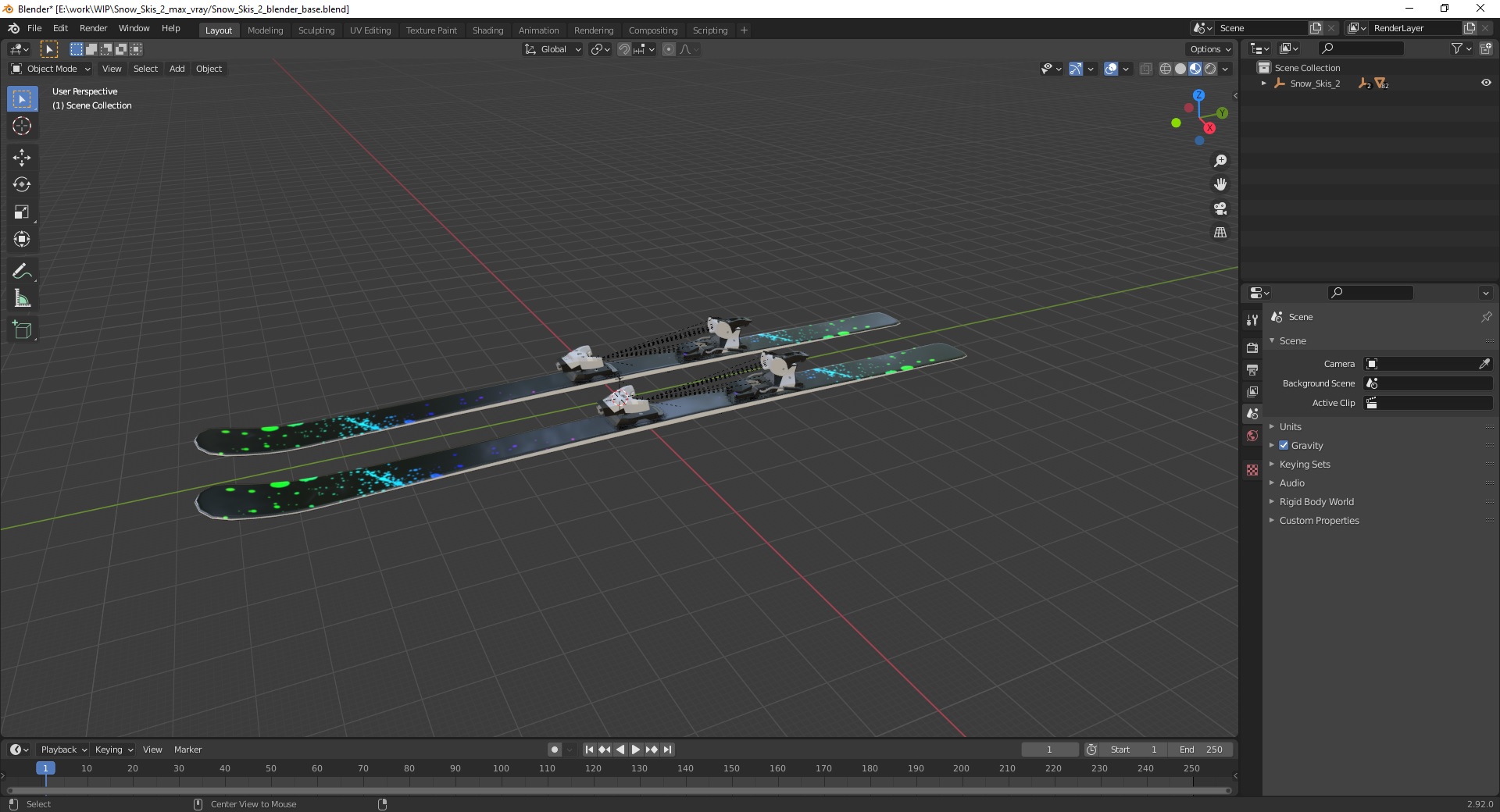Select the Add Cube tool

click(x=22, y=330)
